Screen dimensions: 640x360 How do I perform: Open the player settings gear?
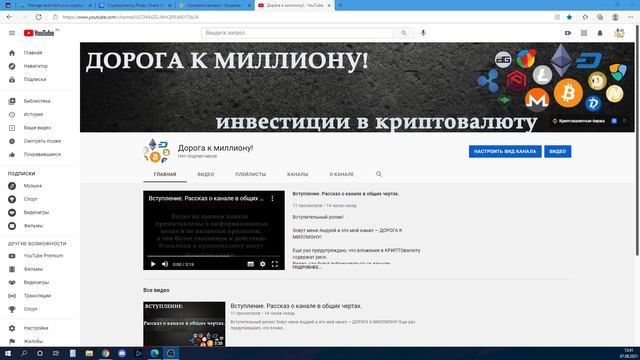coord(262,264)
